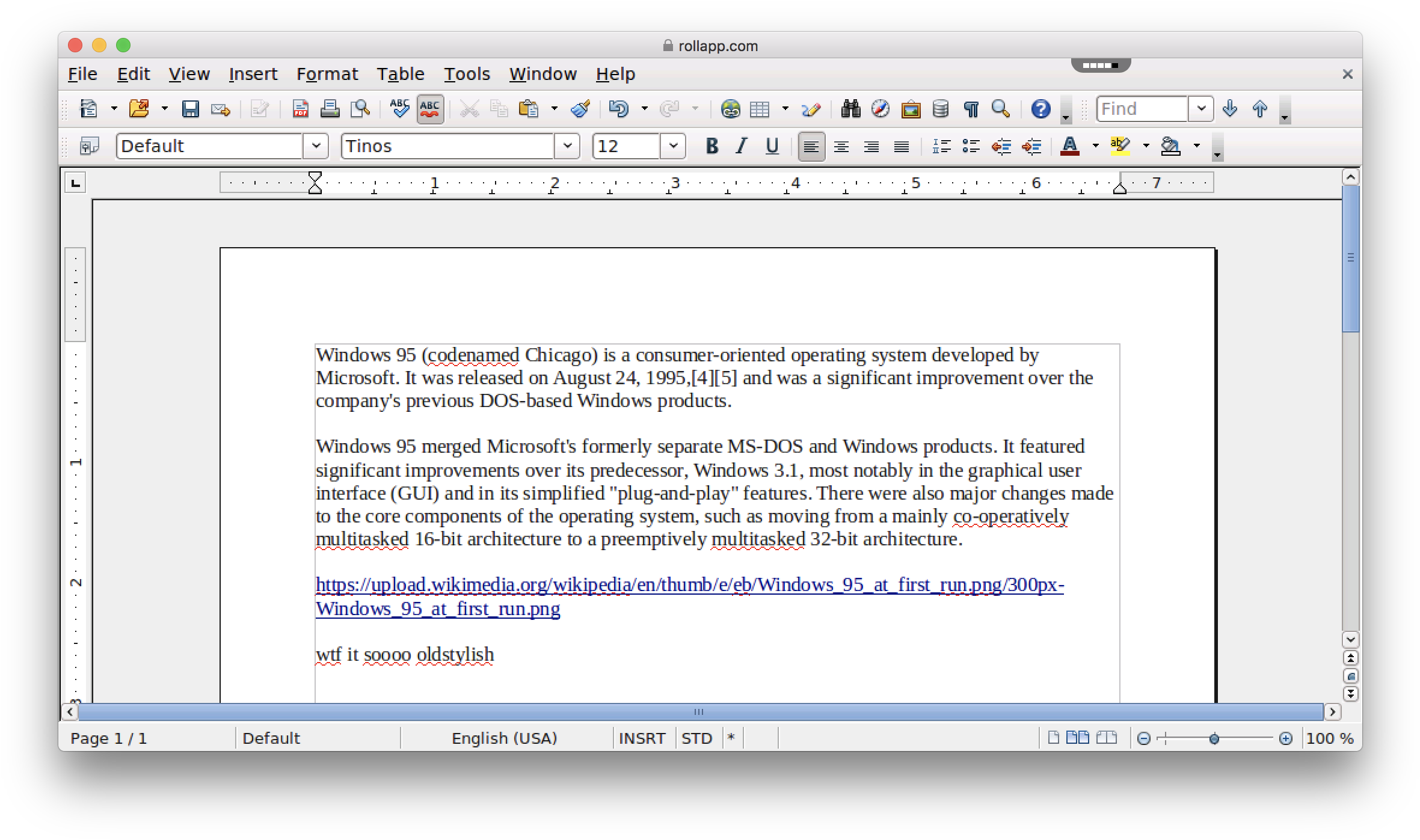The width and height of the screenshot is (1420, 840).
Task: Export the document as PDF
Action: pos(300,109)
